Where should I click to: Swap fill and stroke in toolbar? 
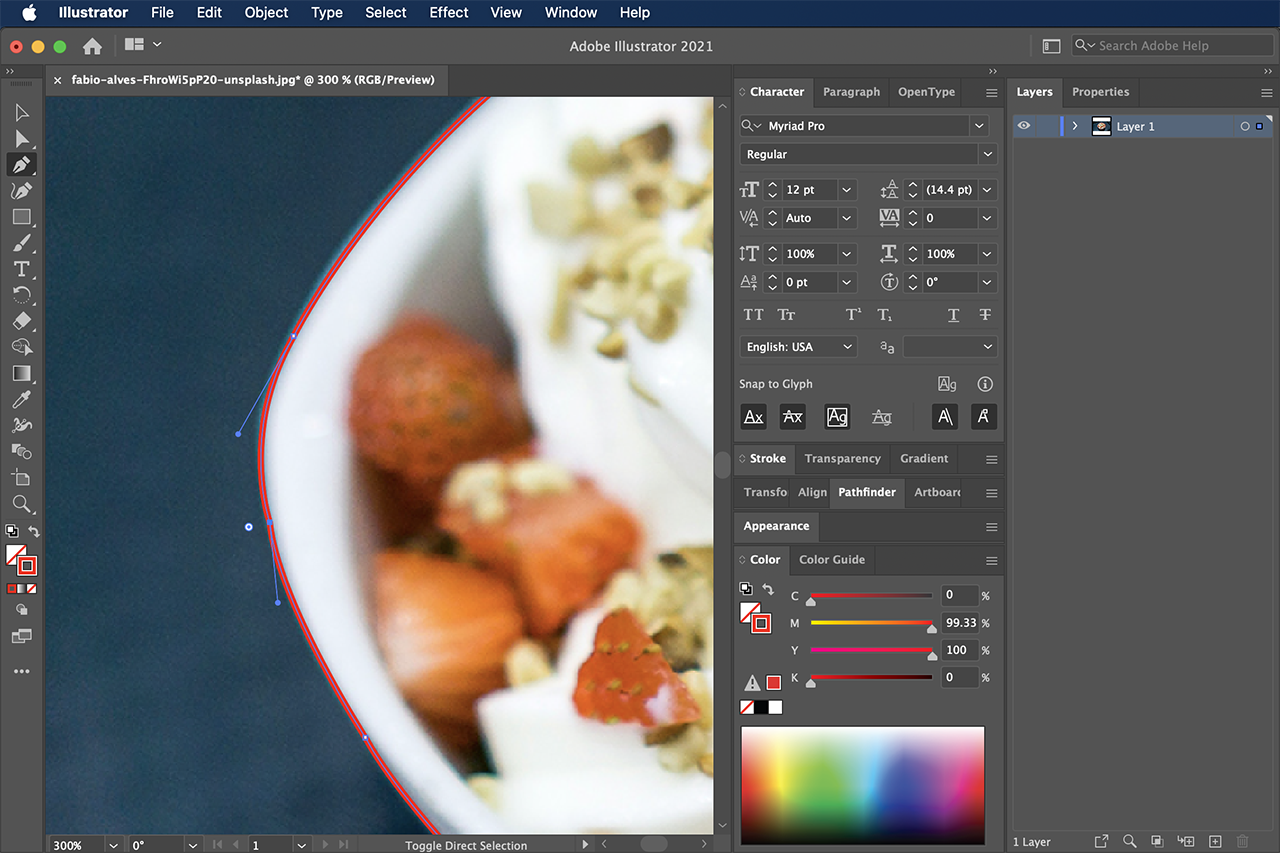(x=34, y=532)
